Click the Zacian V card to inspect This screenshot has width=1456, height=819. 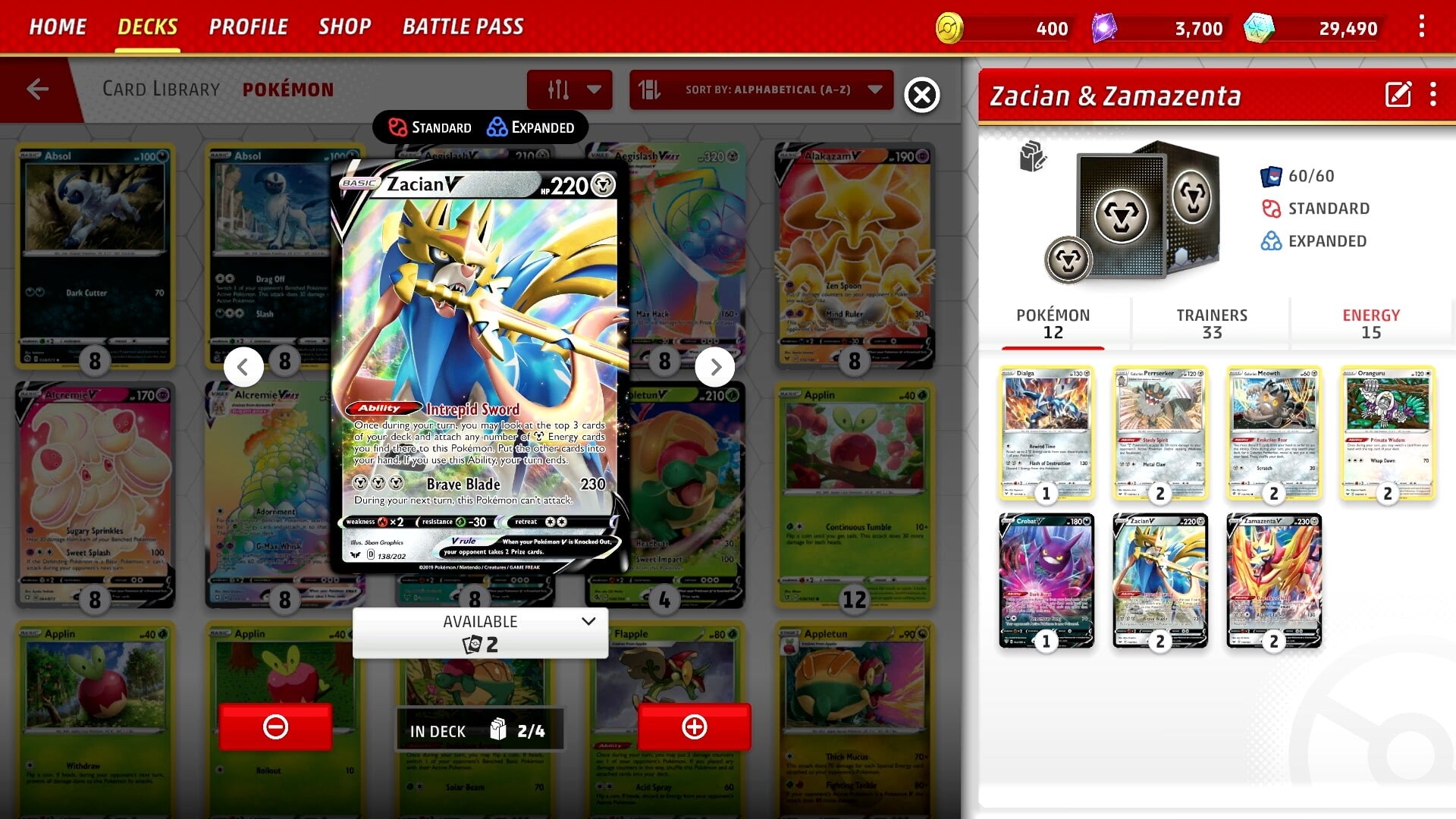tap(1160, 580)
